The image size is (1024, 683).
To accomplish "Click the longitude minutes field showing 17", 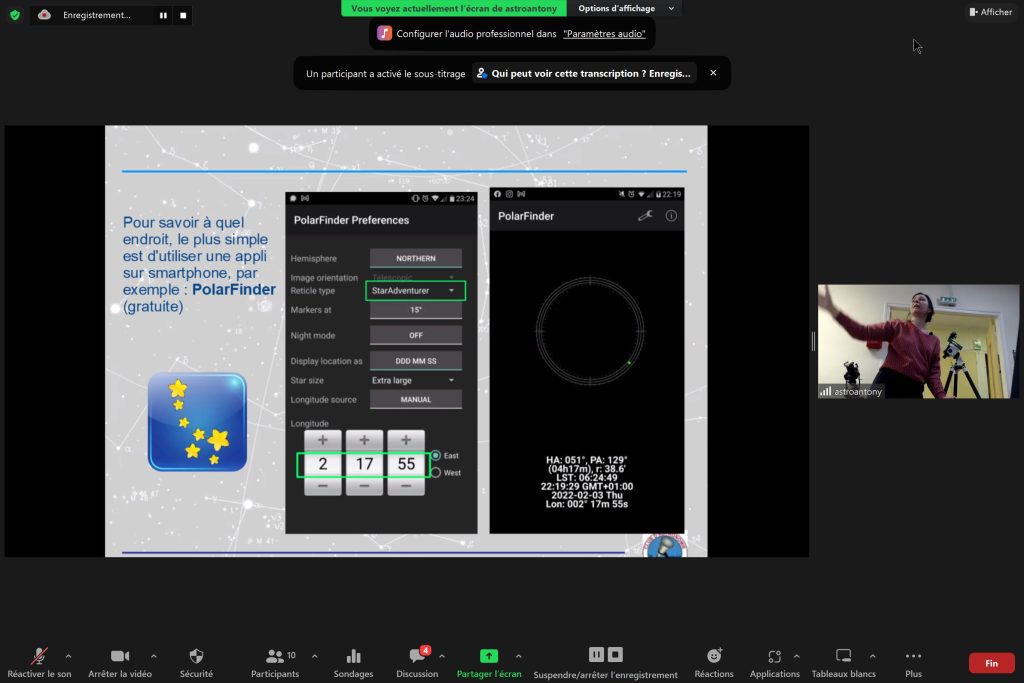I will click(x=364, y=464).
